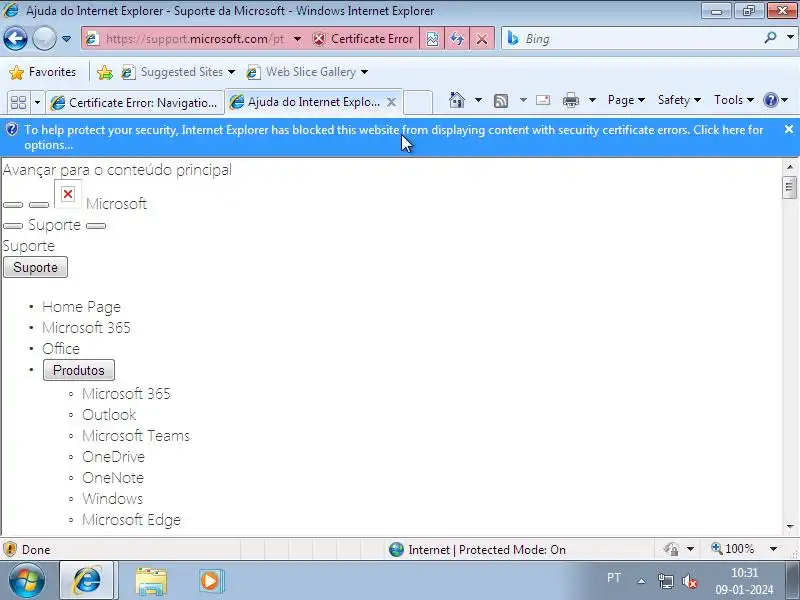Open the Safety menu
The height and width of the screenshot is (600, 800).
(x=679, y=100)
